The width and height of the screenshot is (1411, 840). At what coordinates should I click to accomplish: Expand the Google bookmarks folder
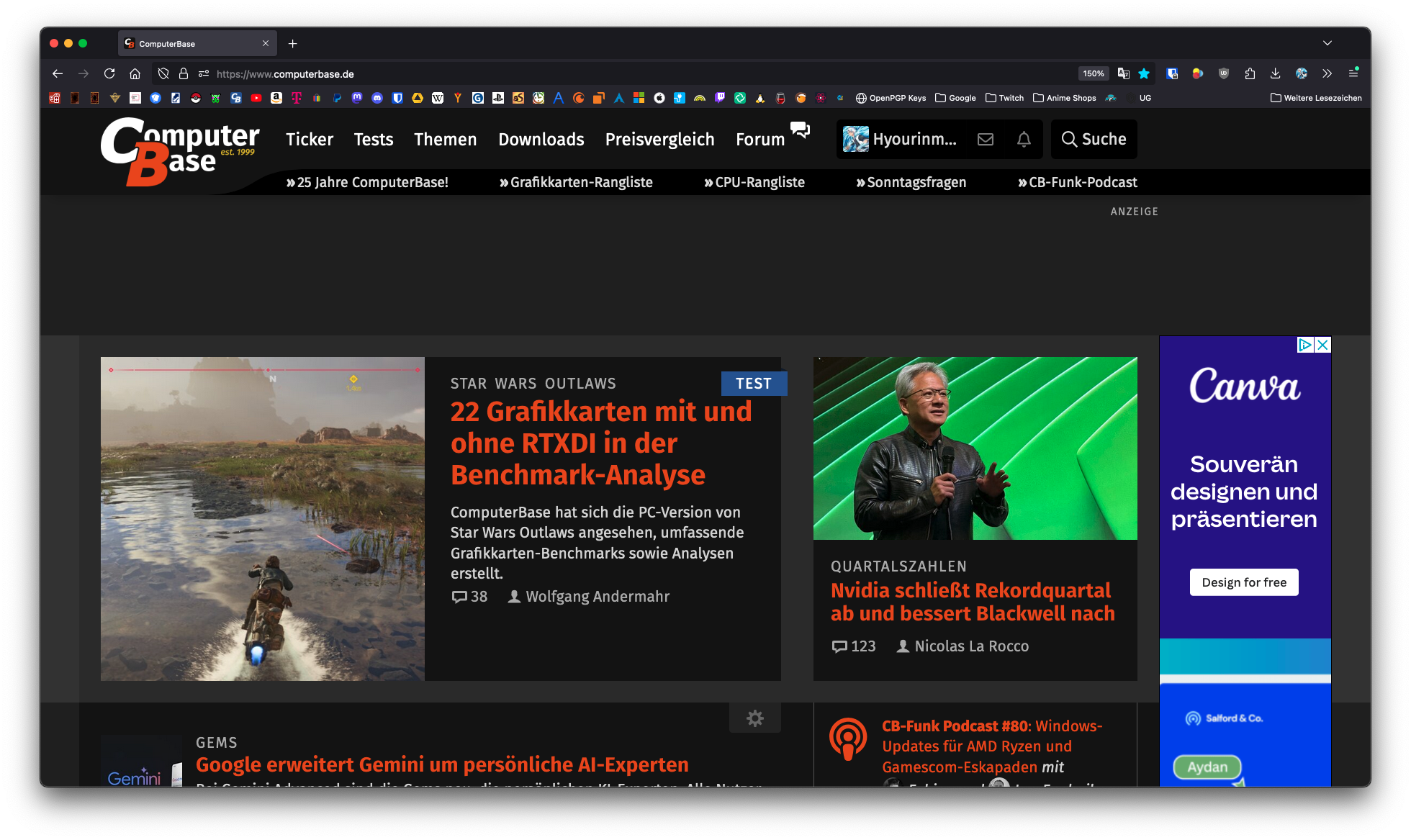955,98
